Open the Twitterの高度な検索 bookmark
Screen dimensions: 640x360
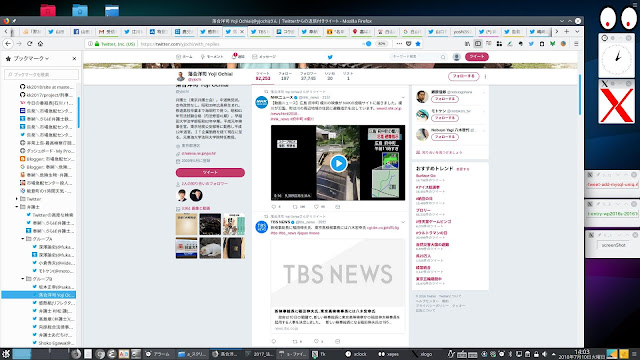(50, 215)
